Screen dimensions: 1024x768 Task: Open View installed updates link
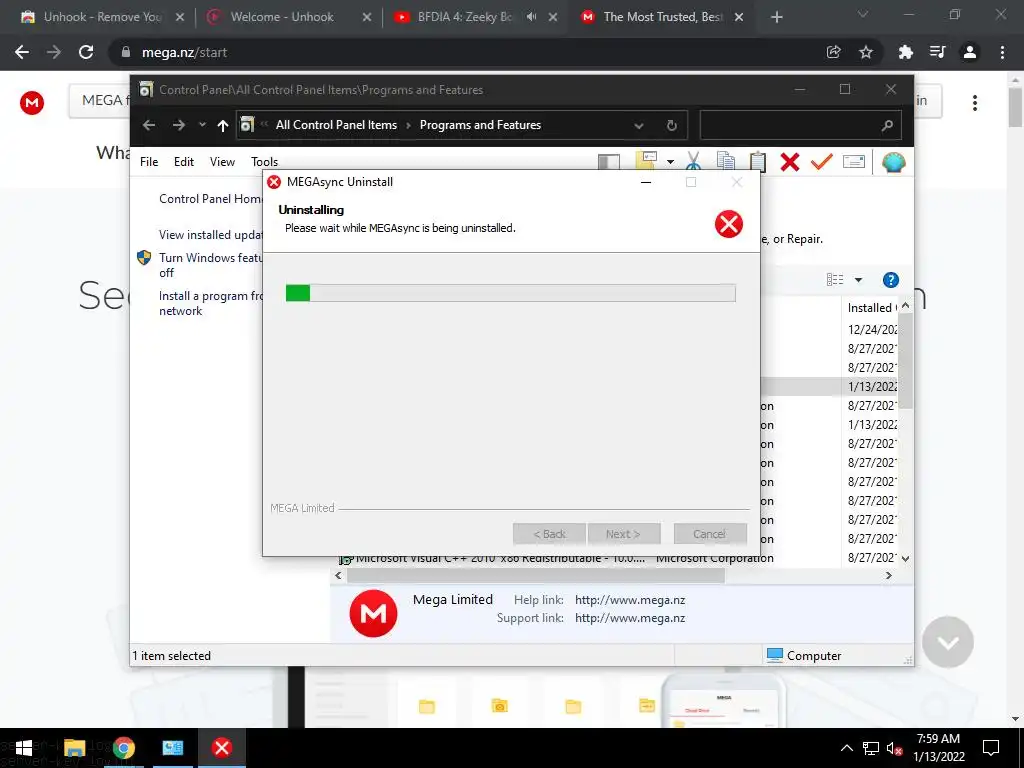coord(210,234)
